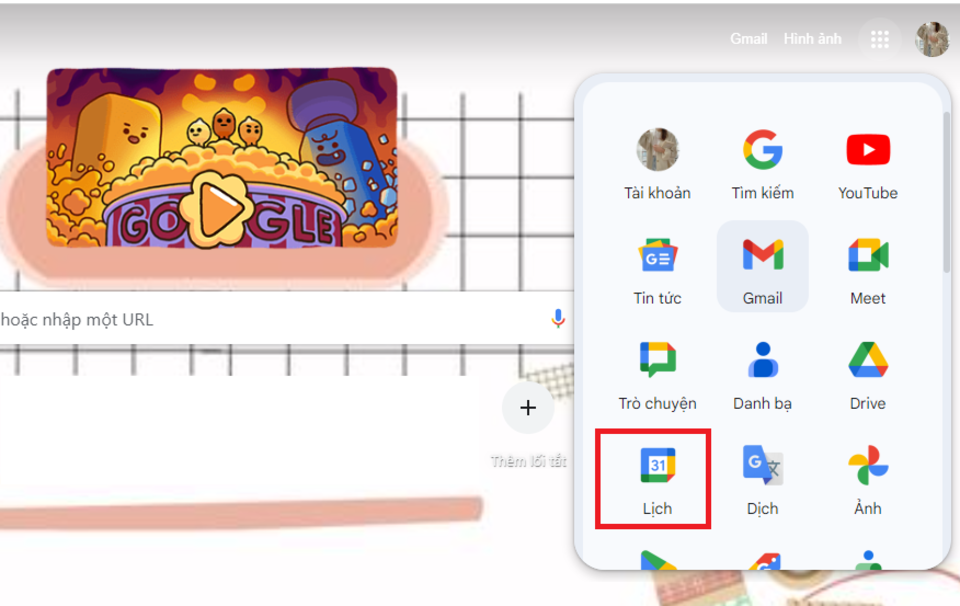Click the apps panel scrollbar
The image size is (960, 606).
946,191
